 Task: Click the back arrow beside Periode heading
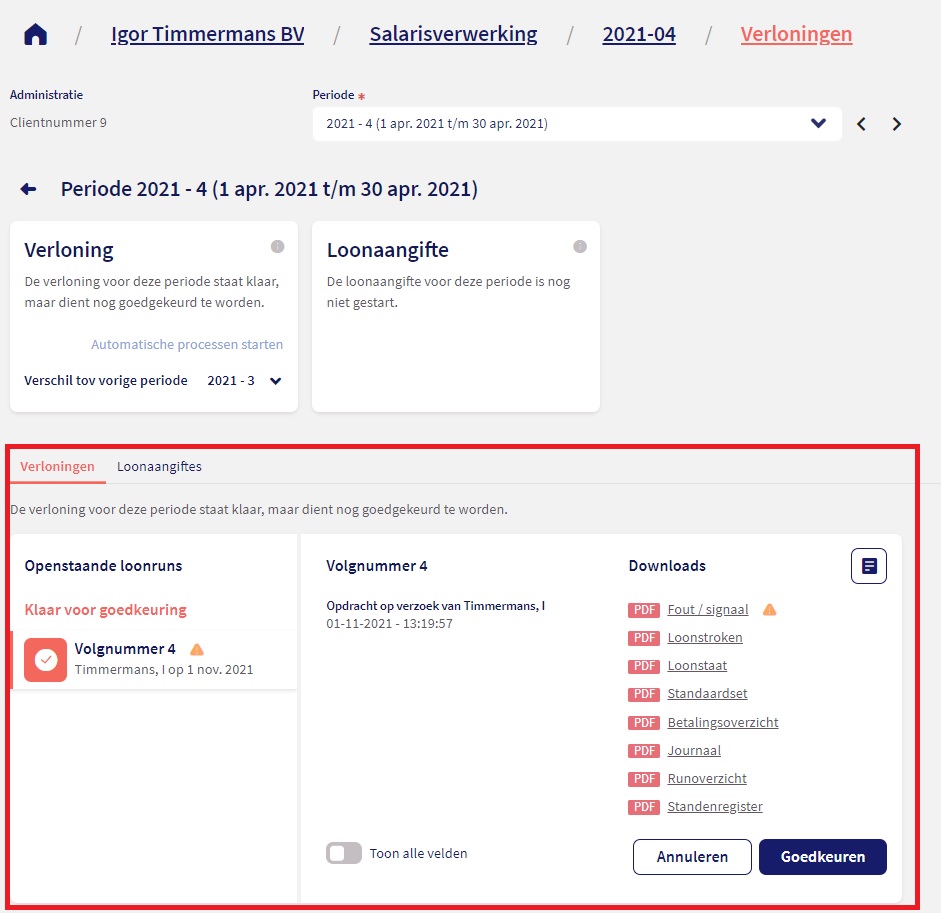[x=28, y=189]
